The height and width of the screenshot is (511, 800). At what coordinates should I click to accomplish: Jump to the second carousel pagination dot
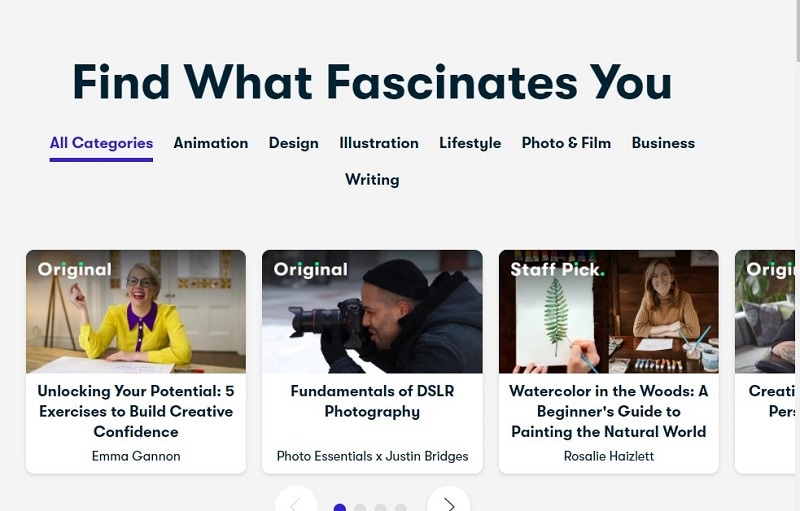(x=360, y=508)
